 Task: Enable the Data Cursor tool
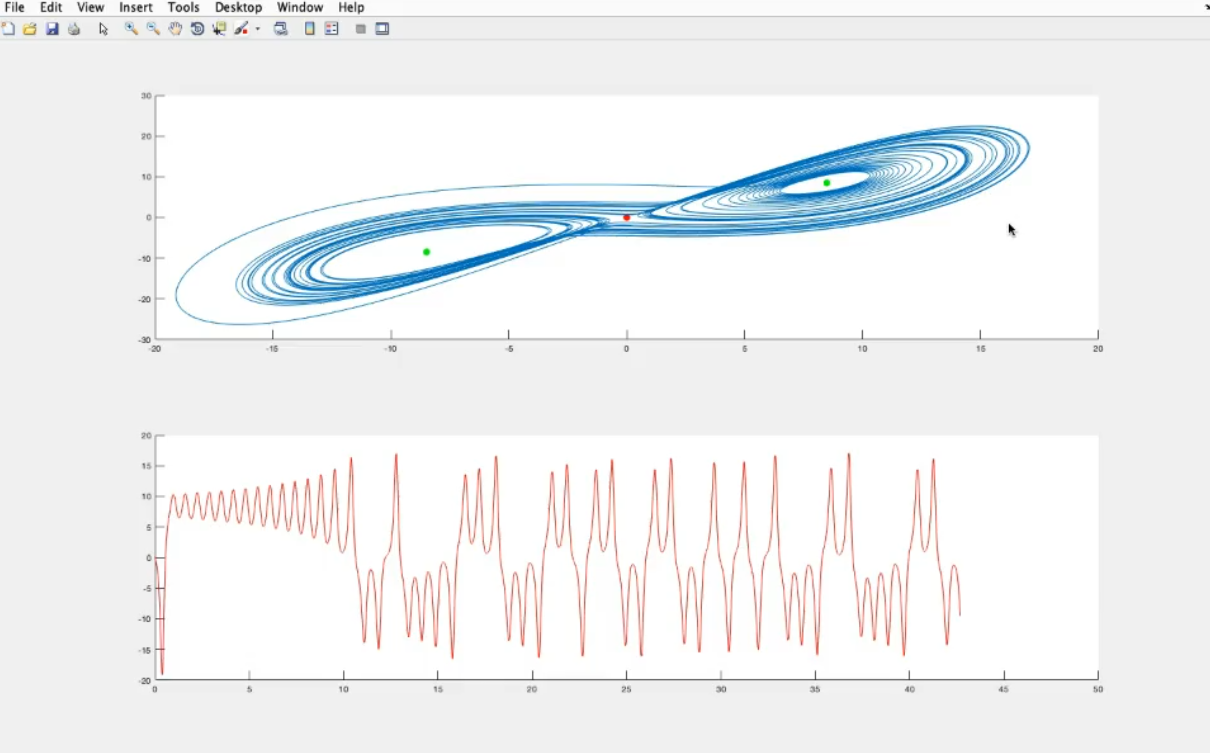pyautogui.click(x=219, y=29)
